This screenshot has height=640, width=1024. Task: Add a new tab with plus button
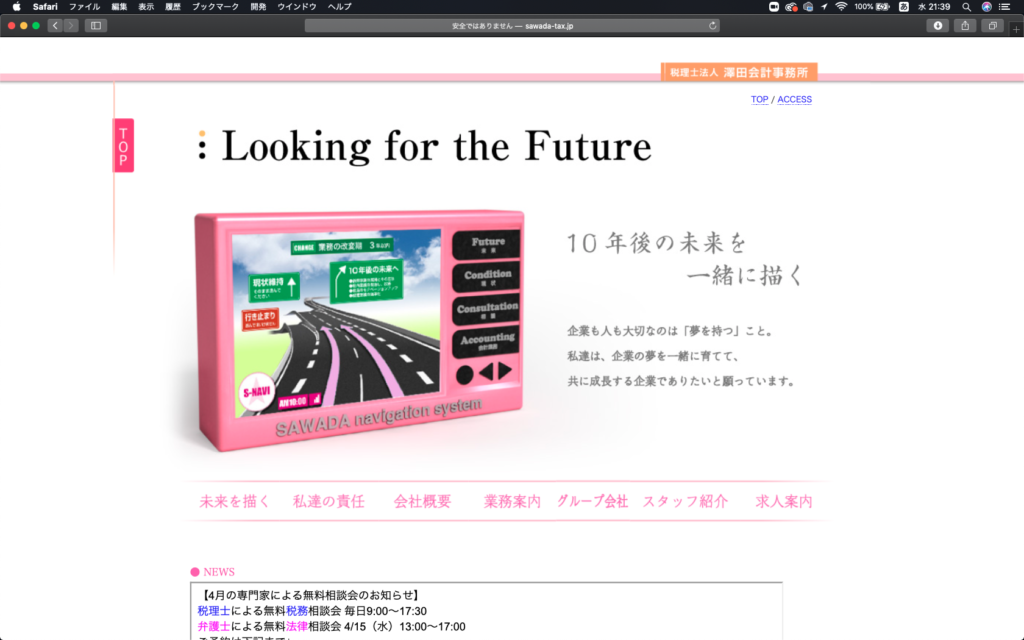pyautogui.click(x=1016, y=29)
